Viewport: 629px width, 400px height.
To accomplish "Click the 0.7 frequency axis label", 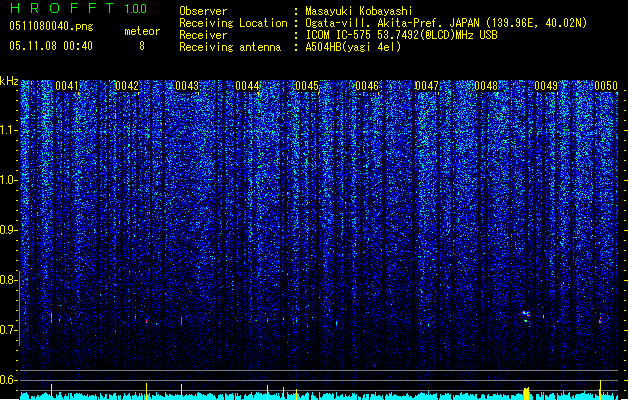I will click(x=8, y=330).
